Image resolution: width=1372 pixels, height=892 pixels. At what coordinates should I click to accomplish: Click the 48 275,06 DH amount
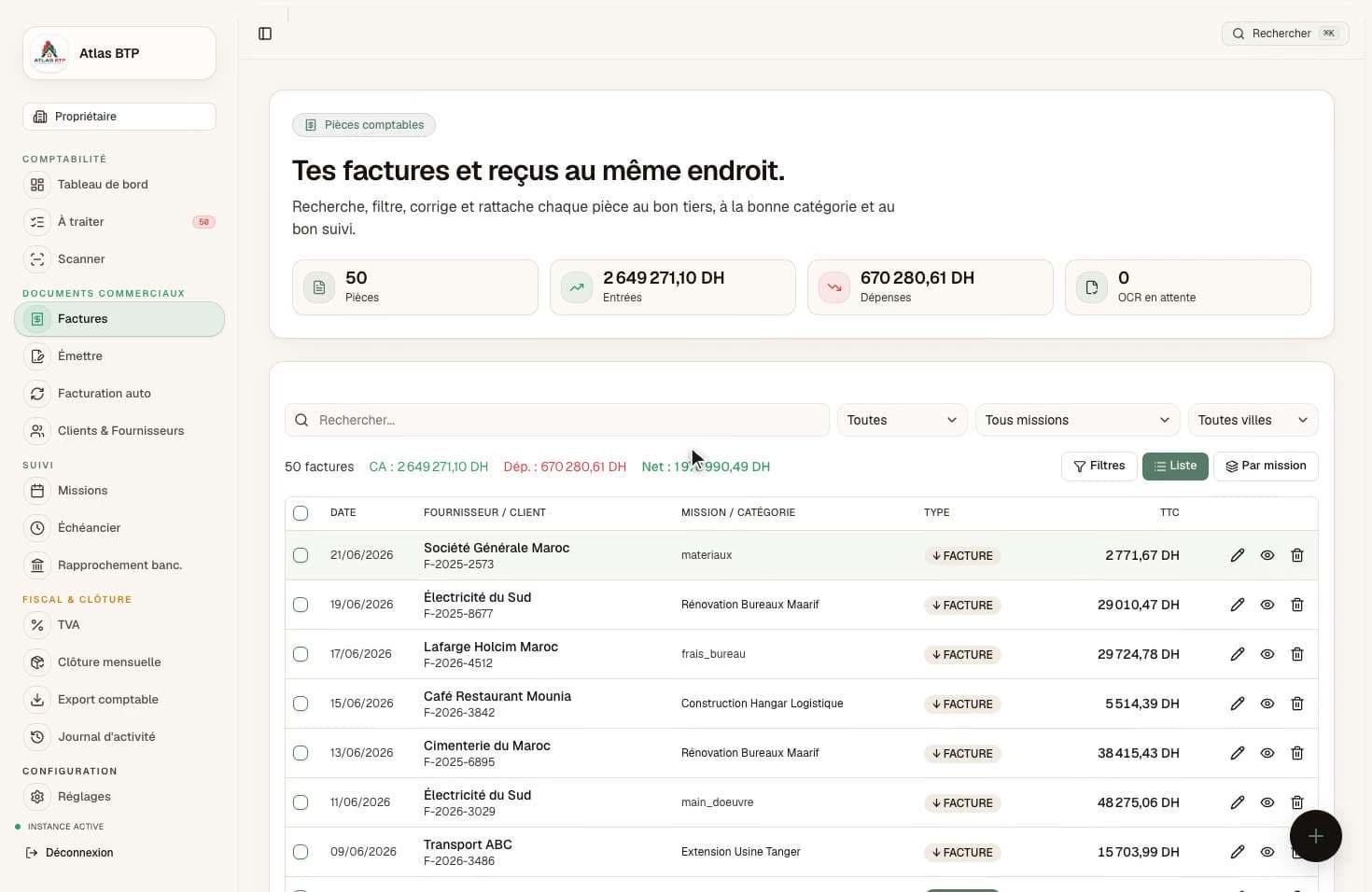[1139, 802]
